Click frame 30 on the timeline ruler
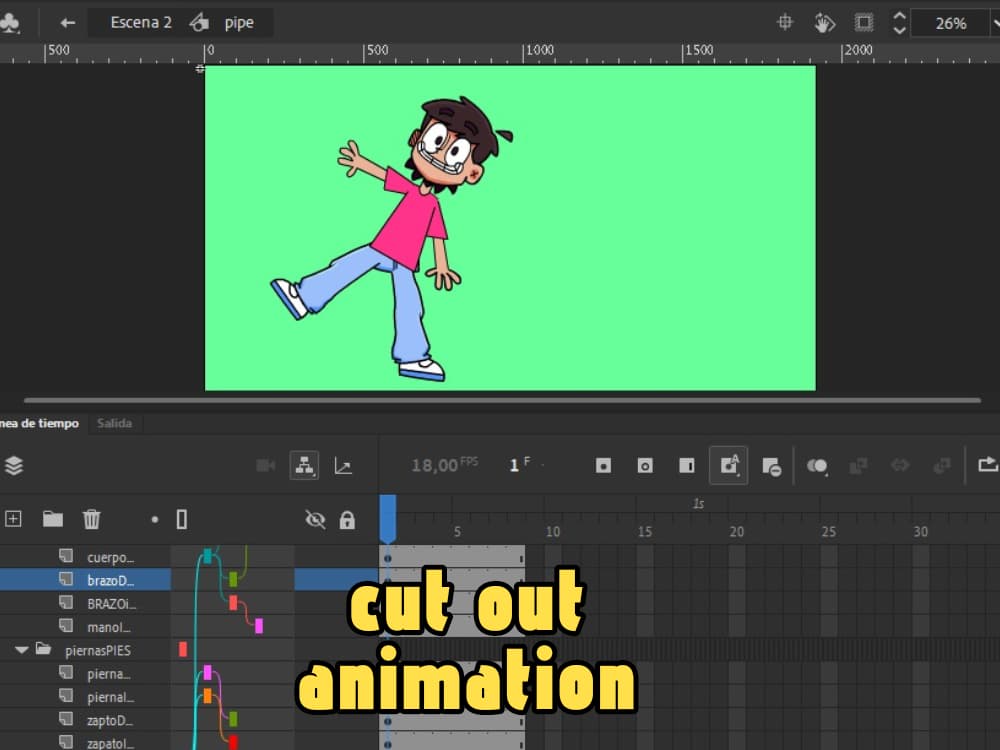The width and height of the screenshot is (1000, 750). 920,532
